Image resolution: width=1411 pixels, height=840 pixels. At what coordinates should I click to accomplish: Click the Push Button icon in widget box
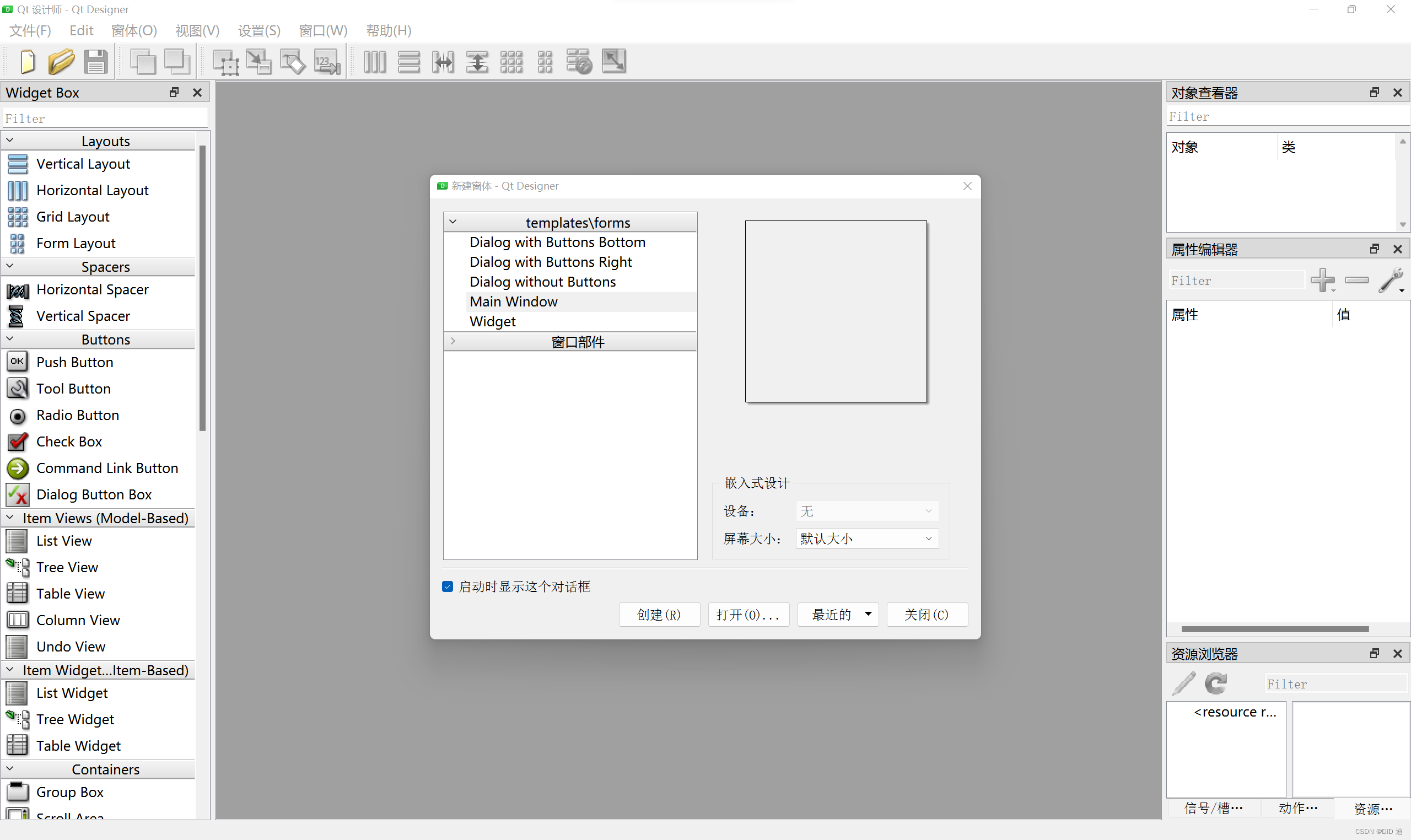pyautogui.click(x=17, y=362)
